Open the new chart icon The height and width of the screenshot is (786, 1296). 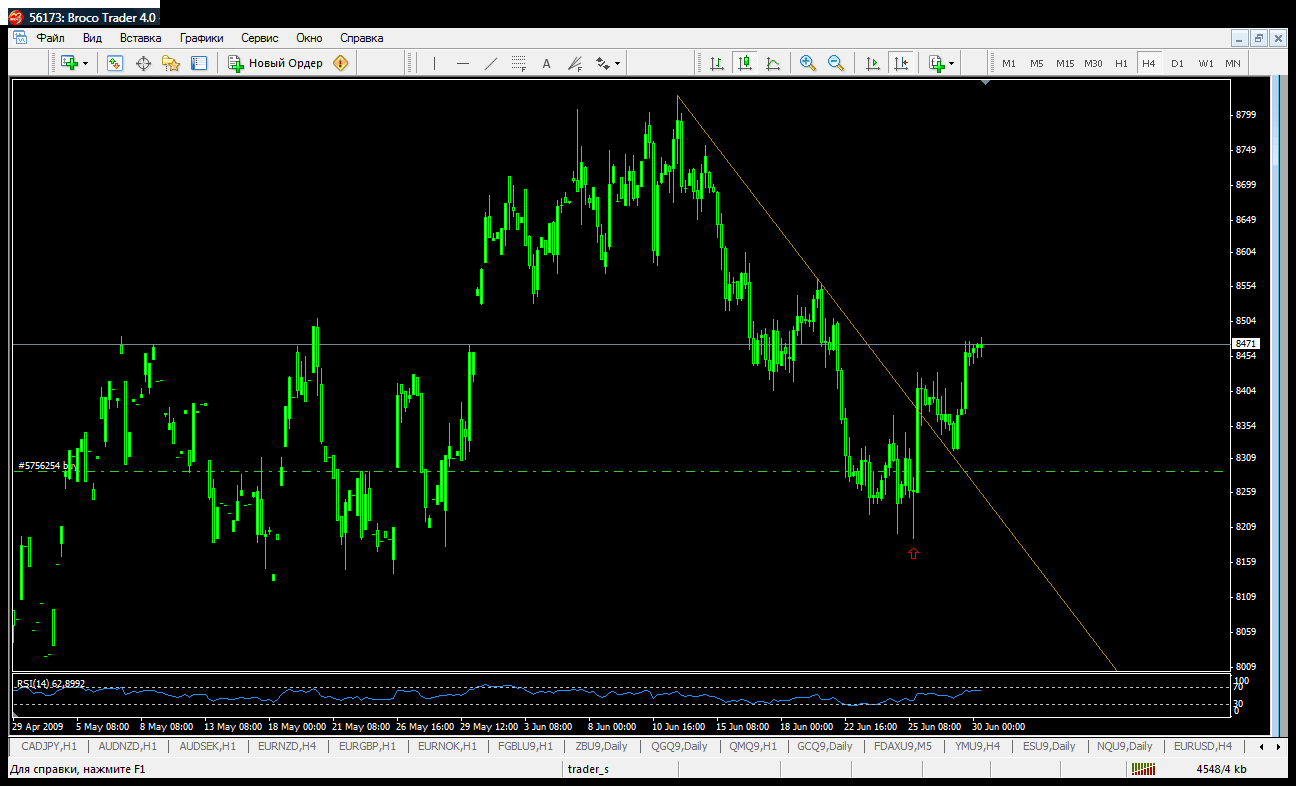[69, 63]
